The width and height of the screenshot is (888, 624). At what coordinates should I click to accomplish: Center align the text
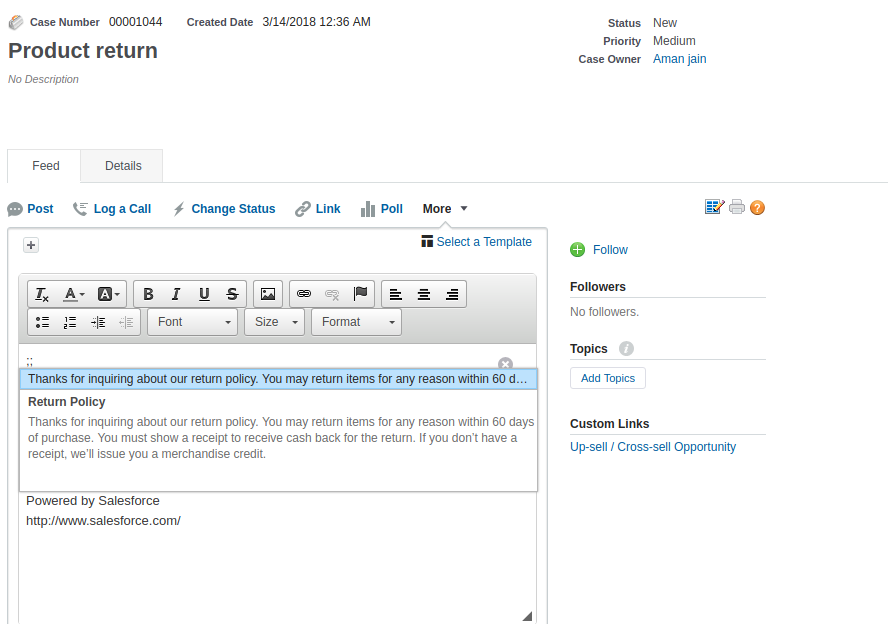(424, 294)
